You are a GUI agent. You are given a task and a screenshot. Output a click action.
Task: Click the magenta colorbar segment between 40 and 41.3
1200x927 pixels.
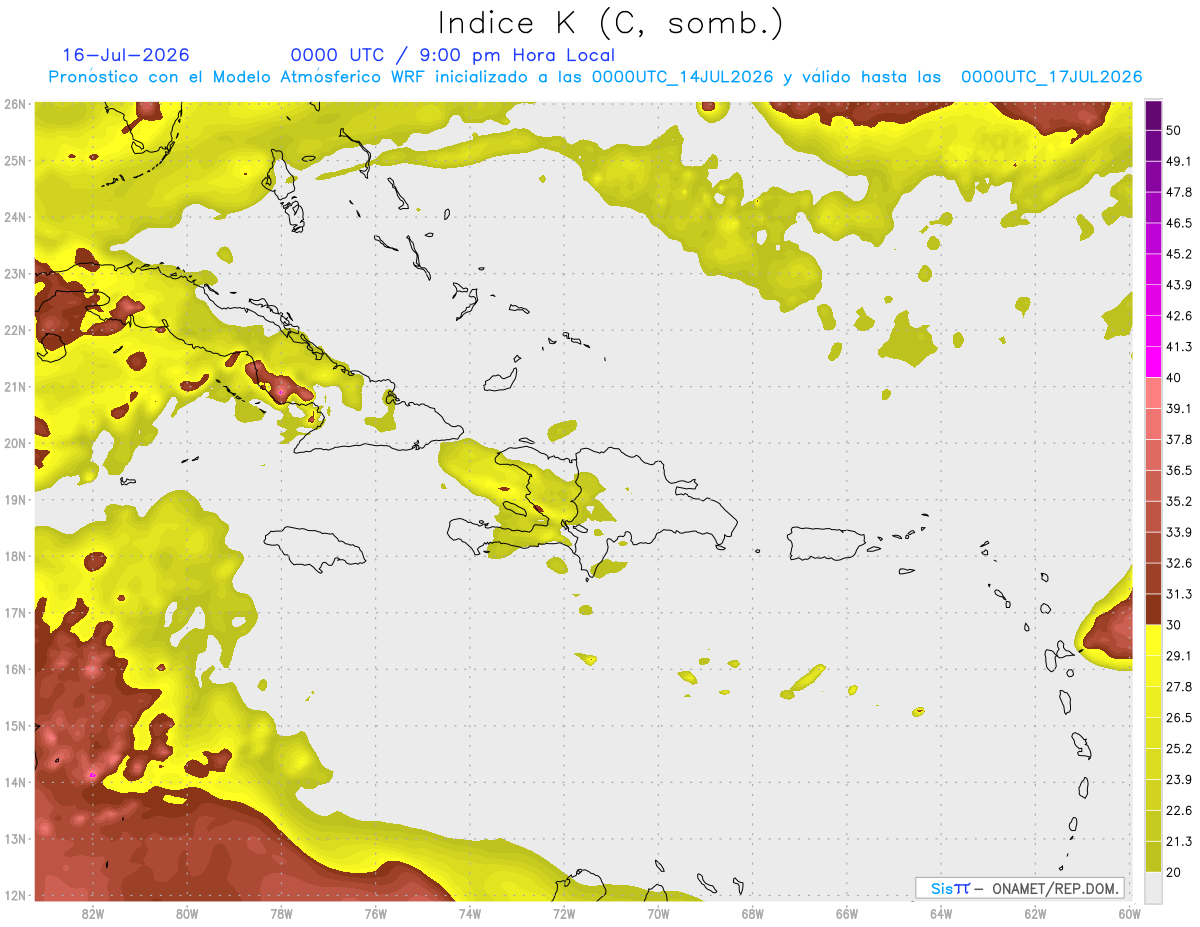[x=1153, y=361]
